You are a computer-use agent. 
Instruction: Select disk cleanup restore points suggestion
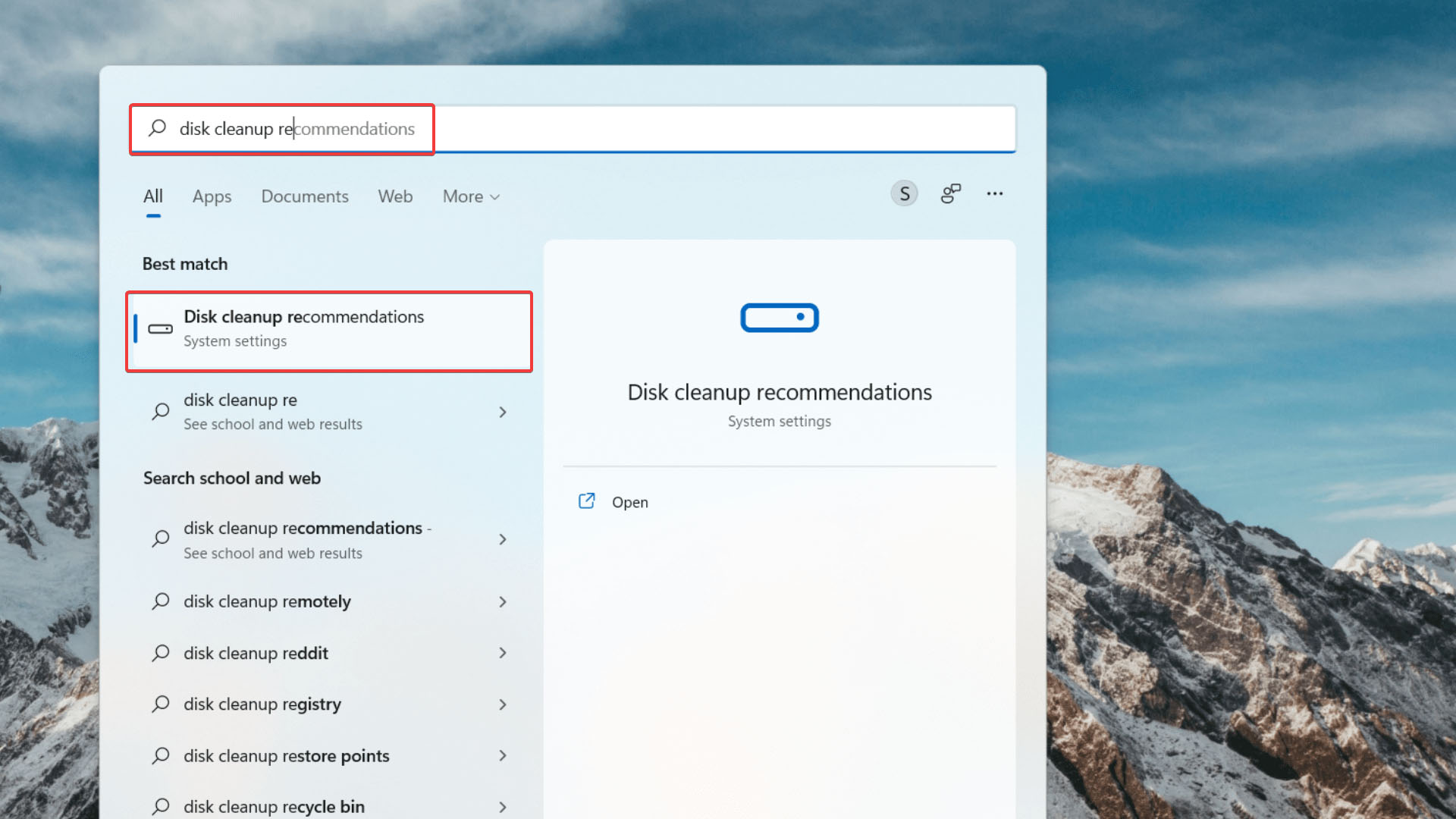[x=287, y=756]
